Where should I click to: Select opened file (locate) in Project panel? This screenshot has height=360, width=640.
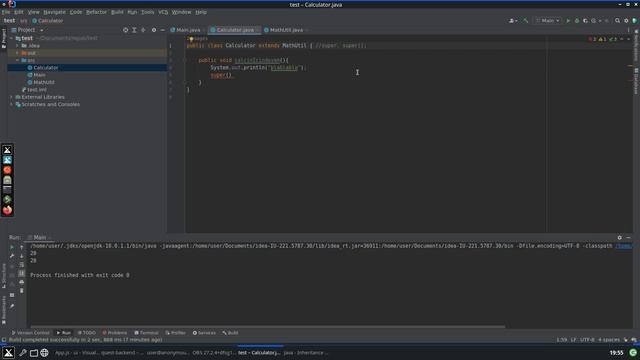[125, 30]
